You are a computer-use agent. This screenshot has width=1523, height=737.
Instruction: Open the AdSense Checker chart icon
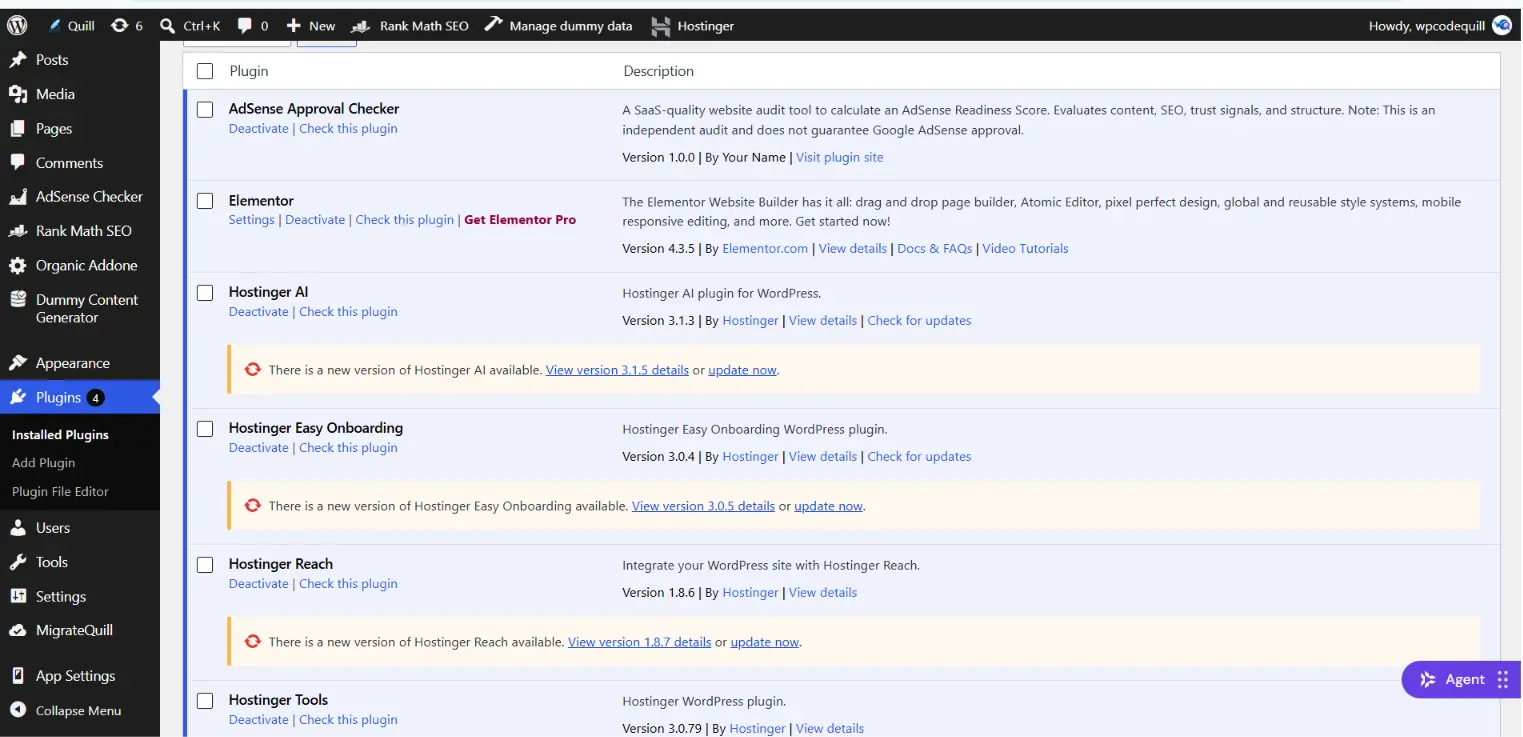pyautogui.click(x=18, y=197)
